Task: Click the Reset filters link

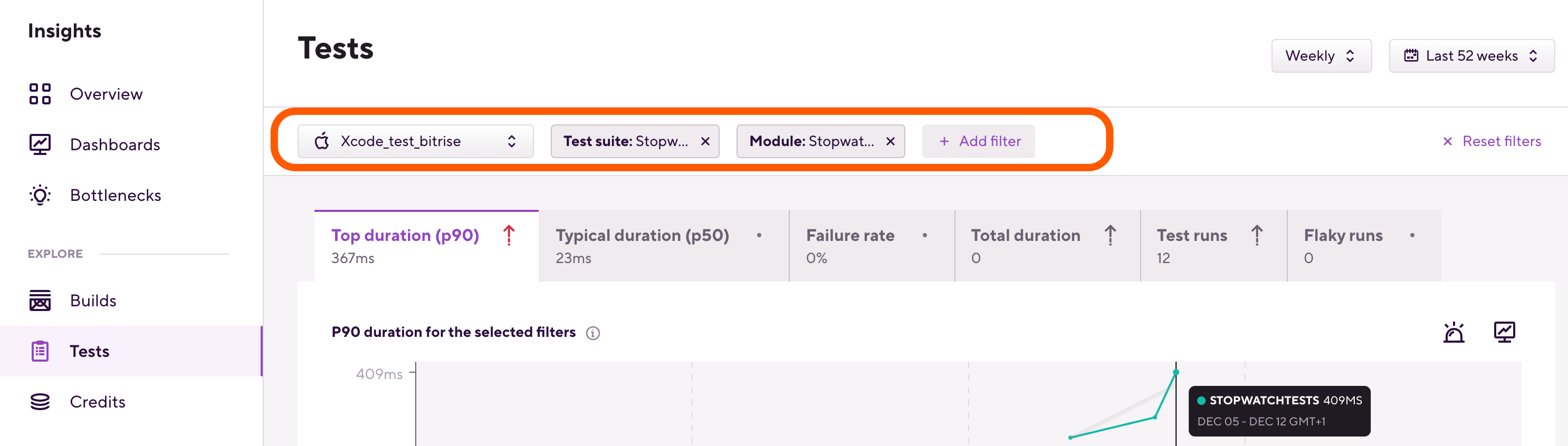Action: [x=1491, y=141]
